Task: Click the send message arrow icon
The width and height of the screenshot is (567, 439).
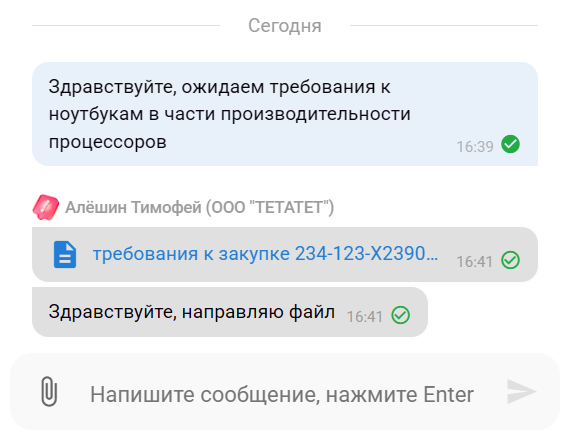Action: point(521,391)
